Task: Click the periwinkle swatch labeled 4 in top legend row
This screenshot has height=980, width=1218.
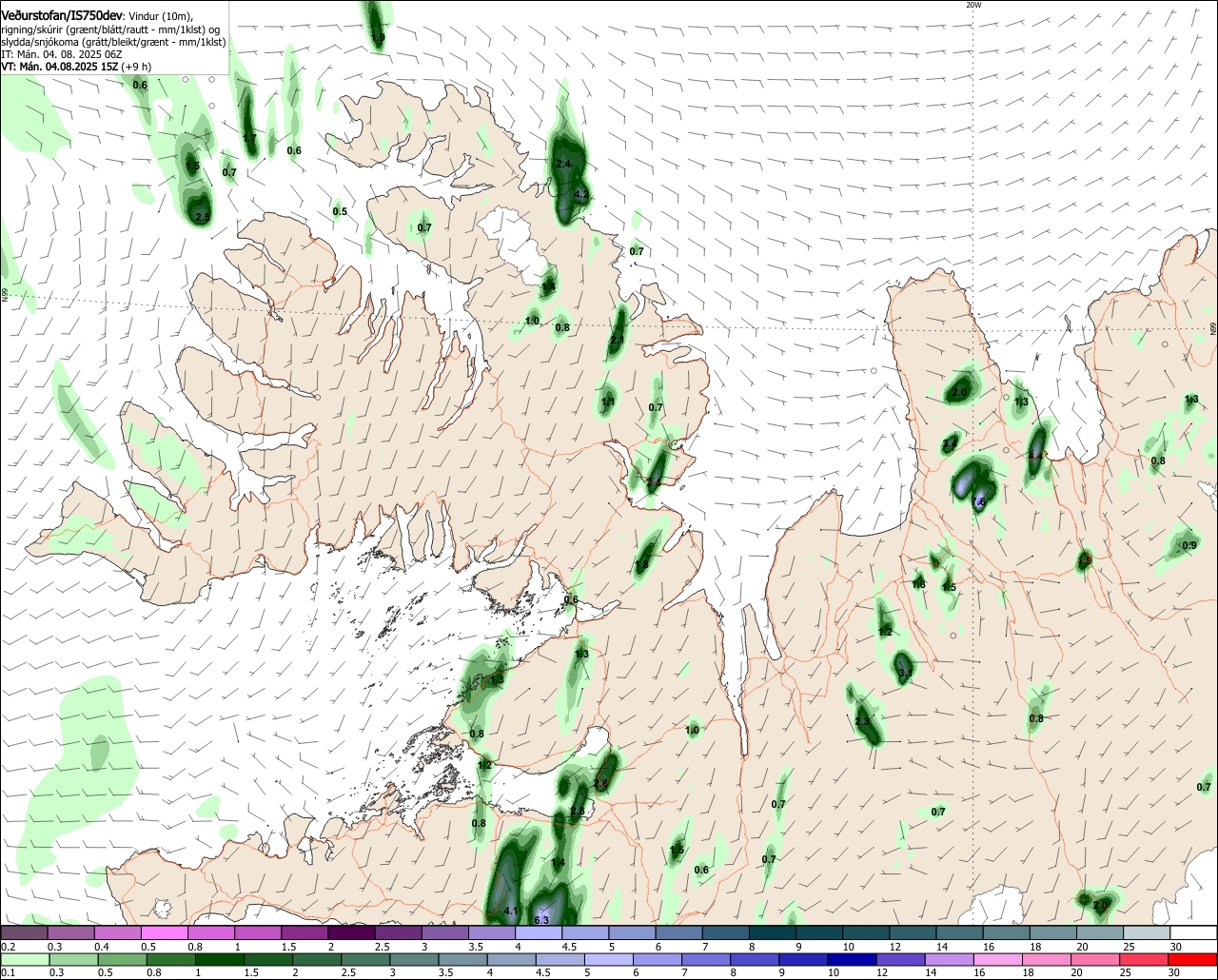Action: pyautogui.click(x=539, y=932)
